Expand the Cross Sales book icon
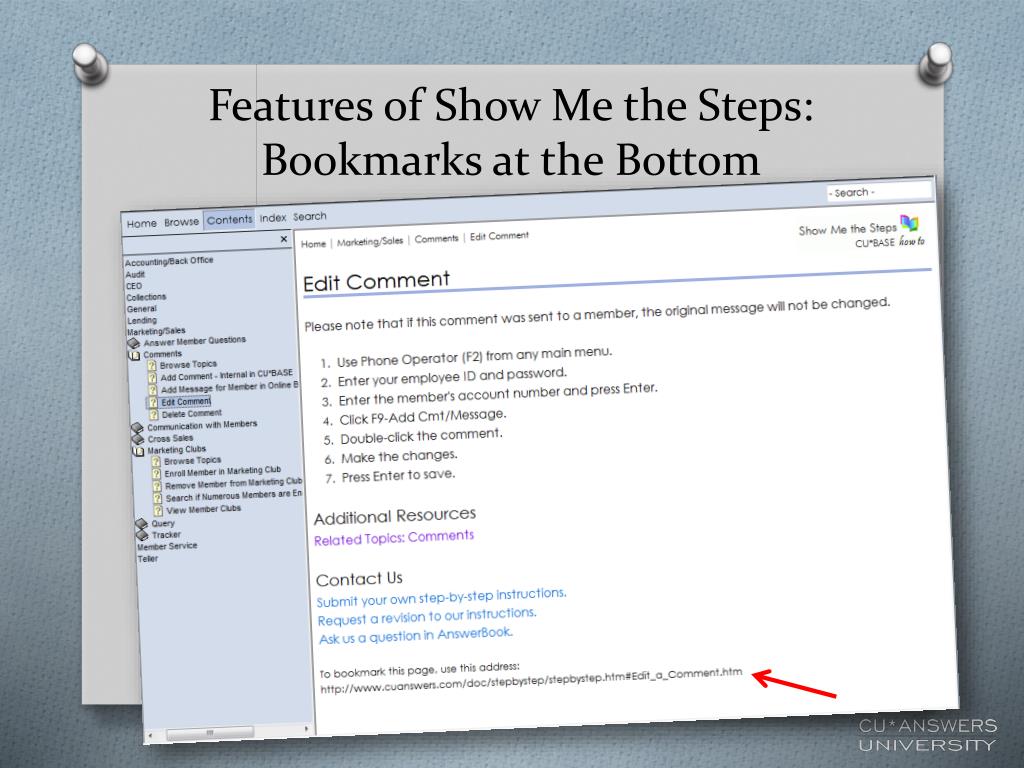This screenshot has height=768, width=1024. click(138, 440)
